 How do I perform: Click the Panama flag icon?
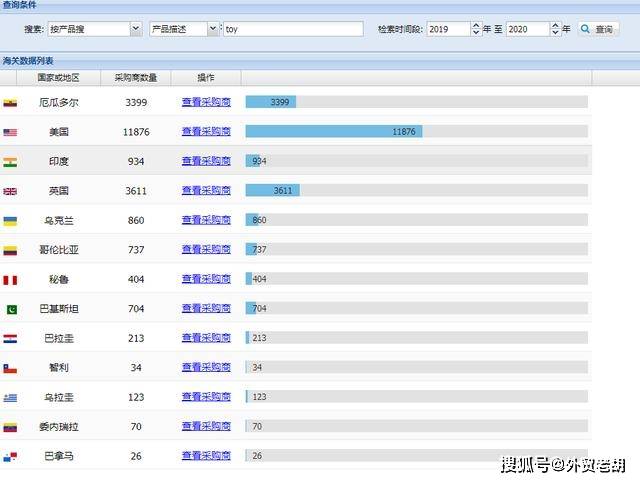(10, 457)
